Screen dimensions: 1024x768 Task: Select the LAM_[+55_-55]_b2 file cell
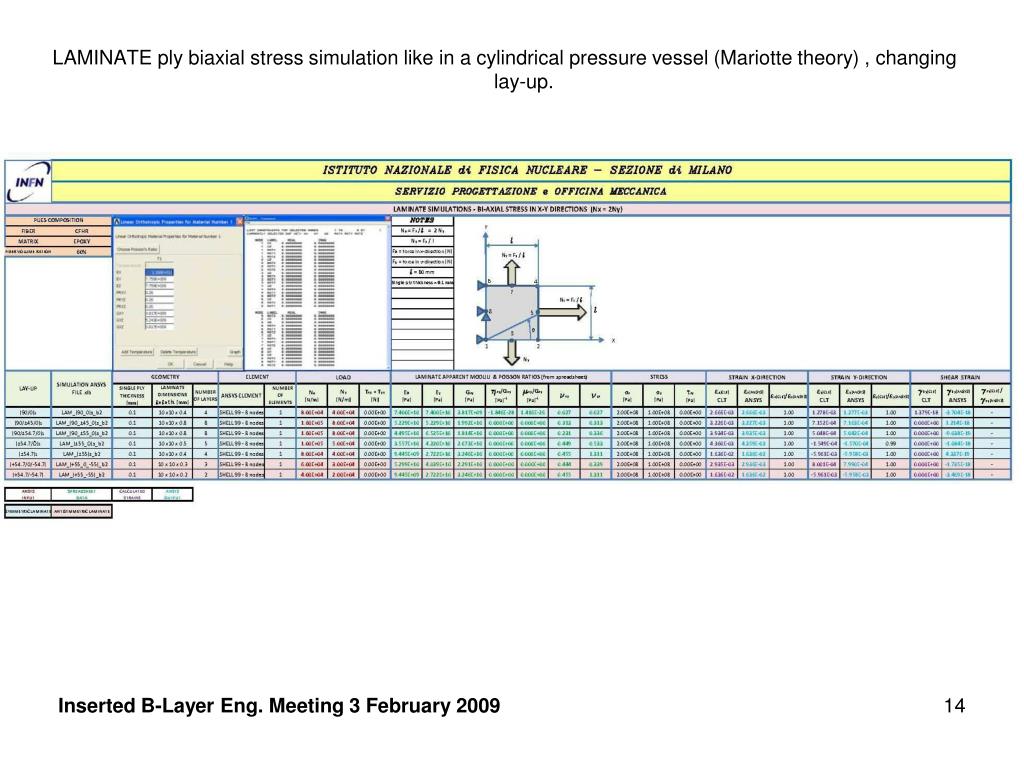[82, 475]
